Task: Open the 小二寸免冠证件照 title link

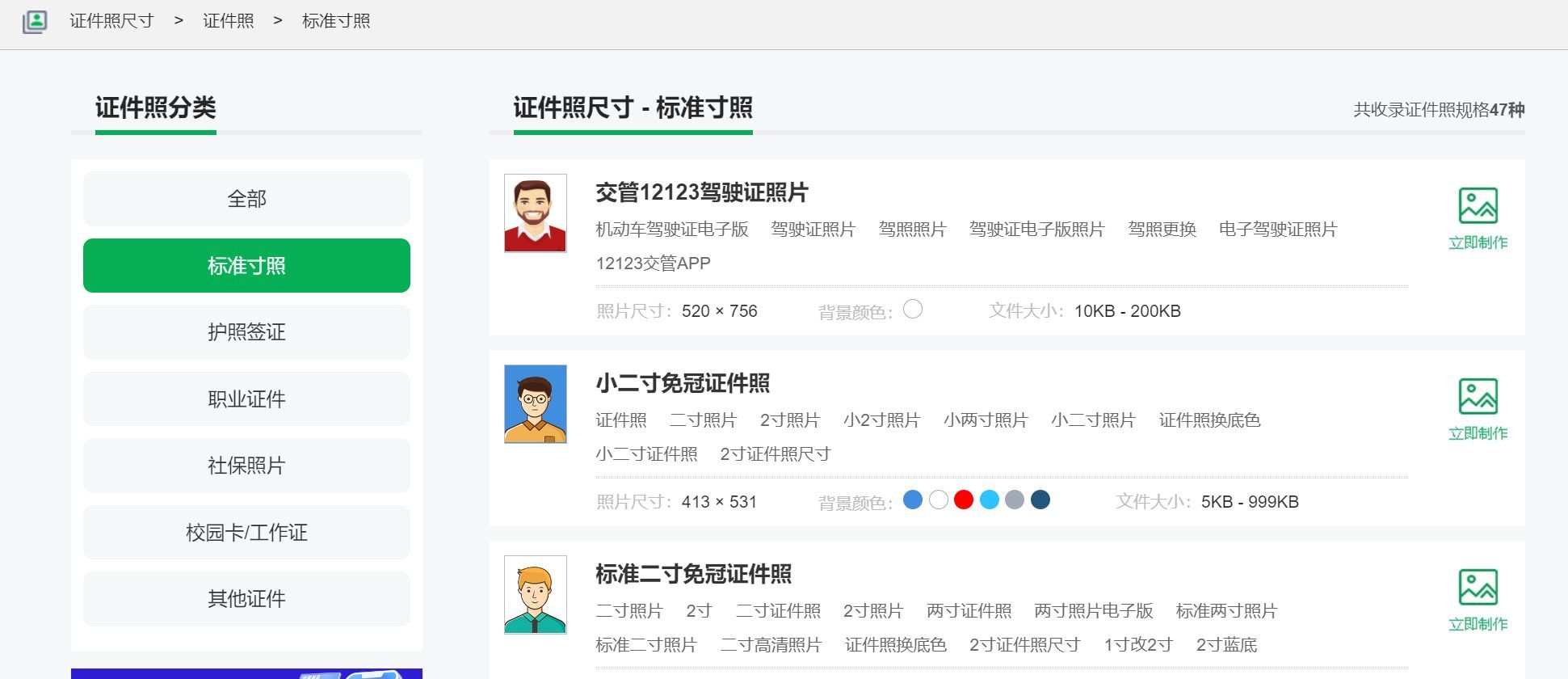Action: (x=683, y=383)
